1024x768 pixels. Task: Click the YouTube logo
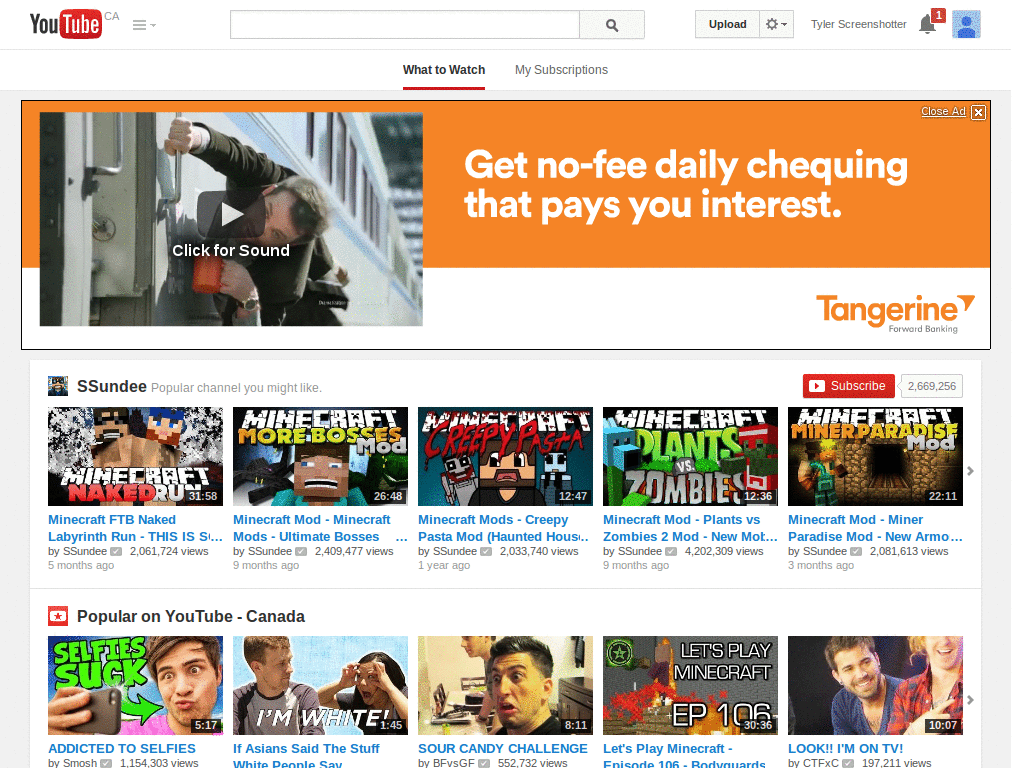tap(66, 24)
